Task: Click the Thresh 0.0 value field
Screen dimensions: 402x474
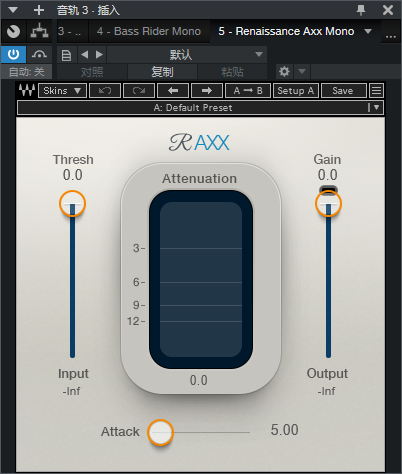Action: (73, 175)
